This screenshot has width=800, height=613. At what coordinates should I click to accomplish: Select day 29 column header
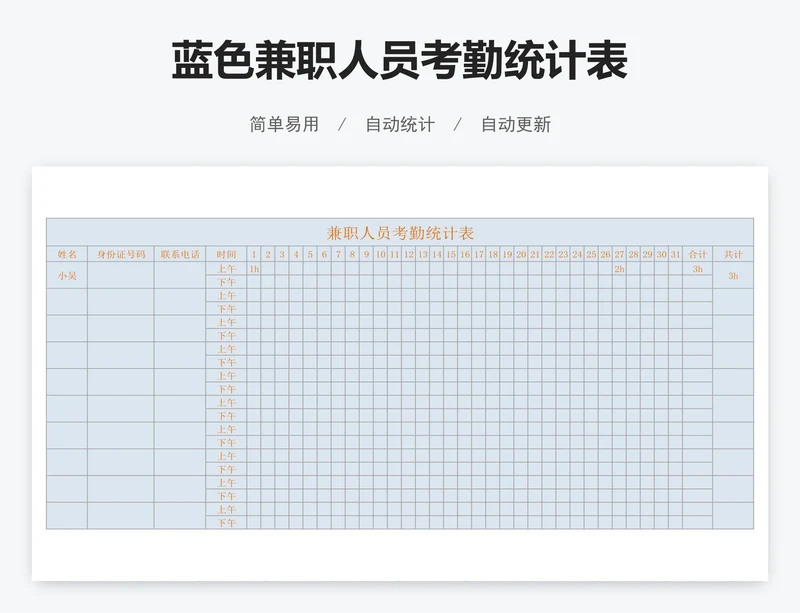(x=647, y=254)
